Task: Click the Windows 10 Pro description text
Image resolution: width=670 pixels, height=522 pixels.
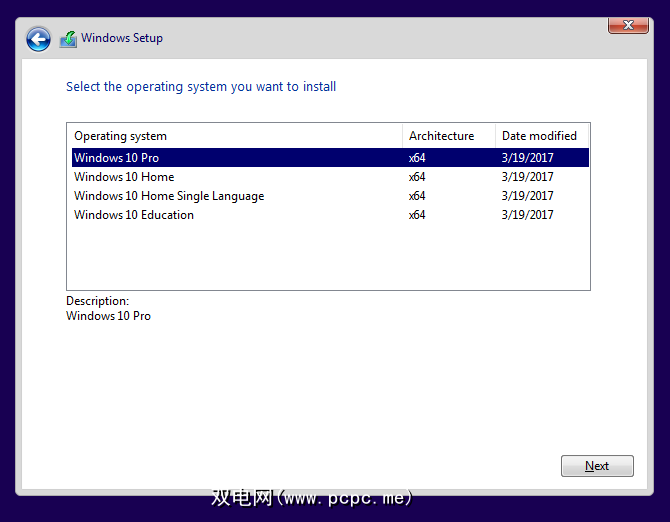Action: tap(109, 316)
